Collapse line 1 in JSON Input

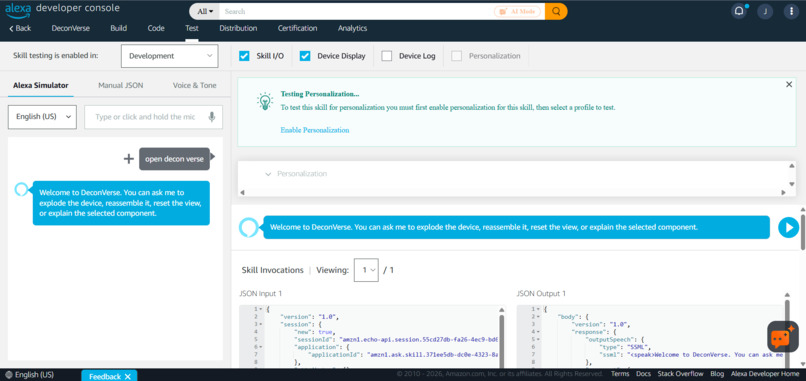261,310
